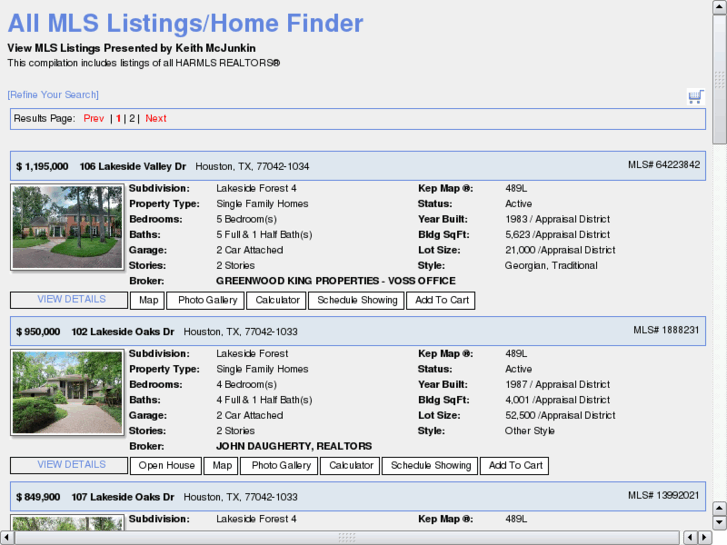Click MLS# 1888231

click(666, 330)
